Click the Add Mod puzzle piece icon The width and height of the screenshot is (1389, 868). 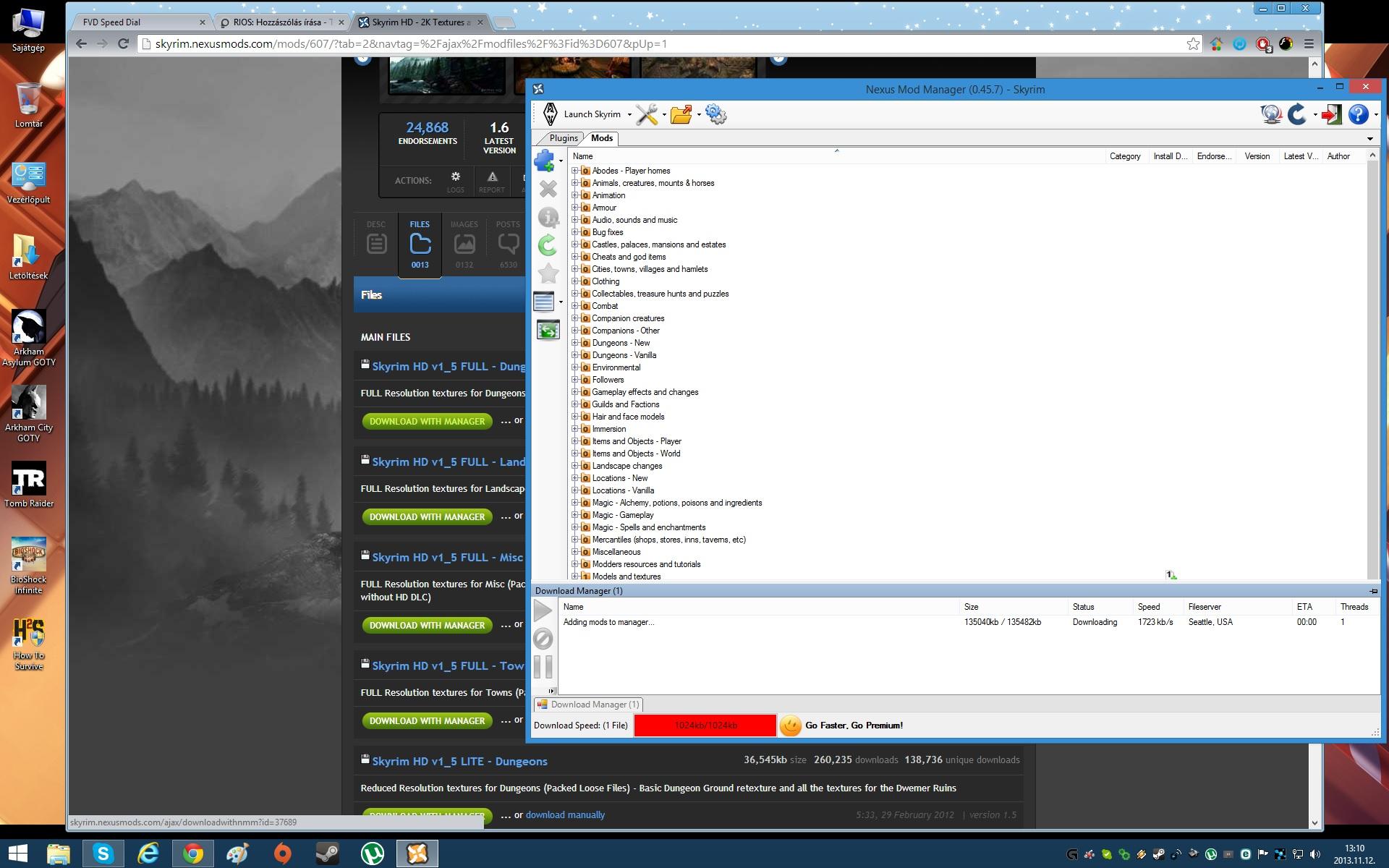(543, 161)
